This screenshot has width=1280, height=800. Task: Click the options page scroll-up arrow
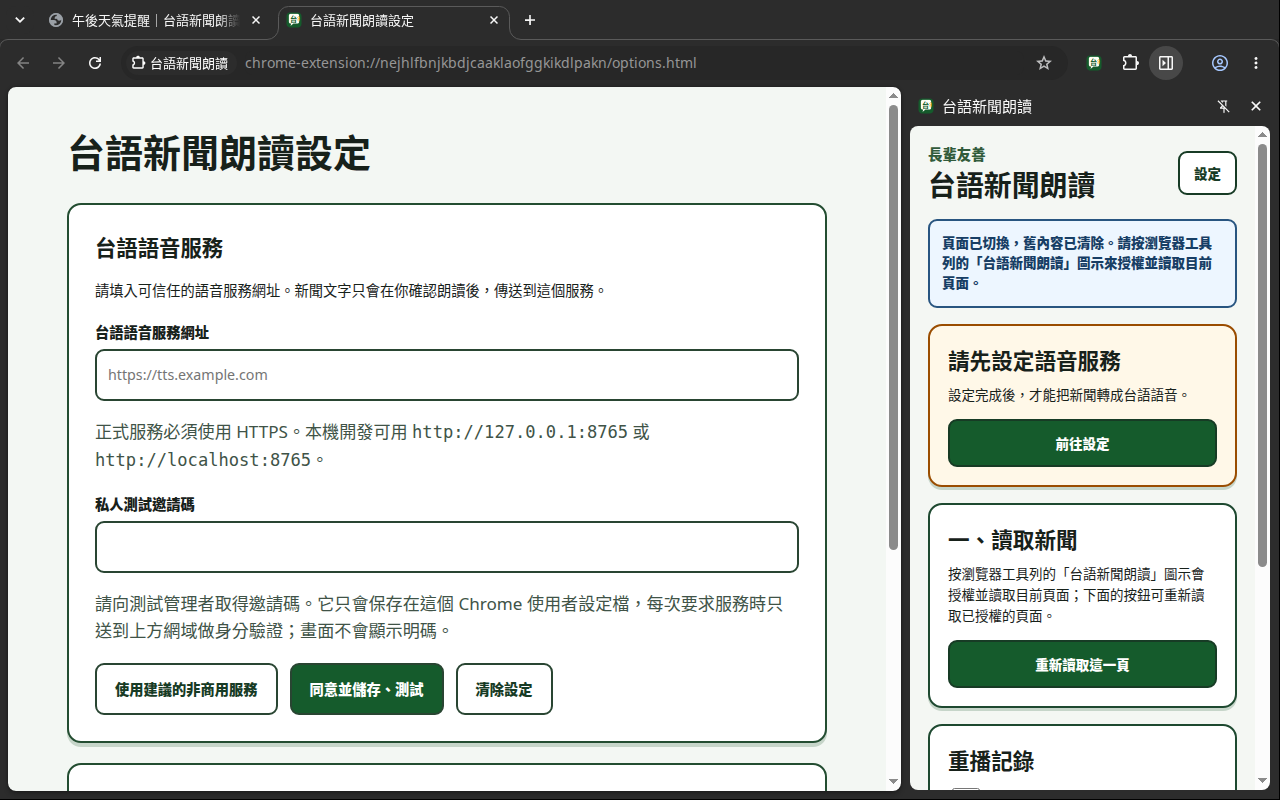click(893, 96)
